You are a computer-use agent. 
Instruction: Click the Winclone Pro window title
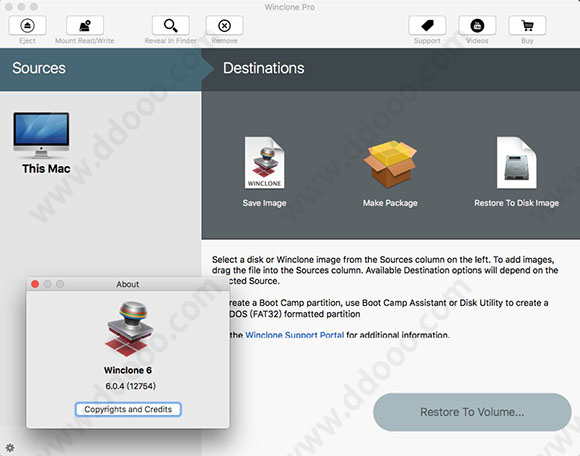[x=290, y=7]
